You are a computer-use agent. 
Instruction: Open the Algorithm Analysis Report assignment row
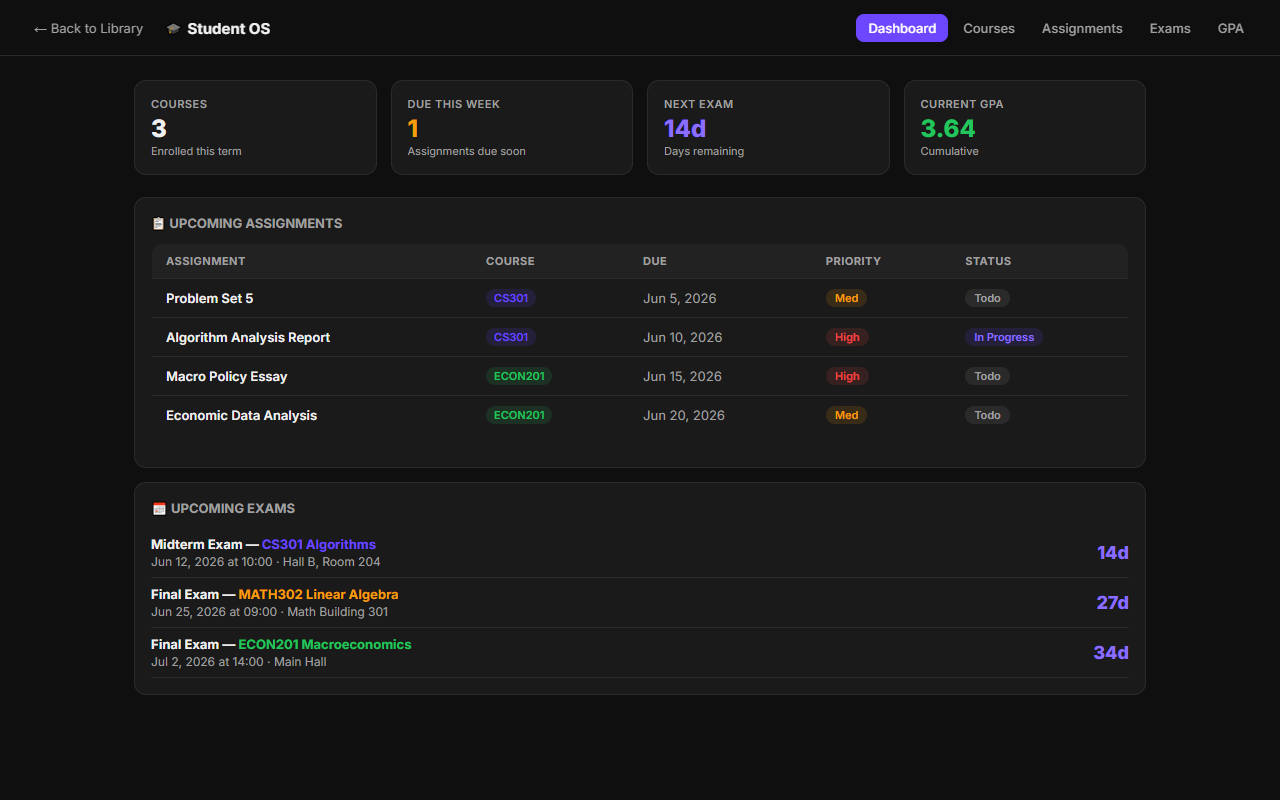point(640,337)
